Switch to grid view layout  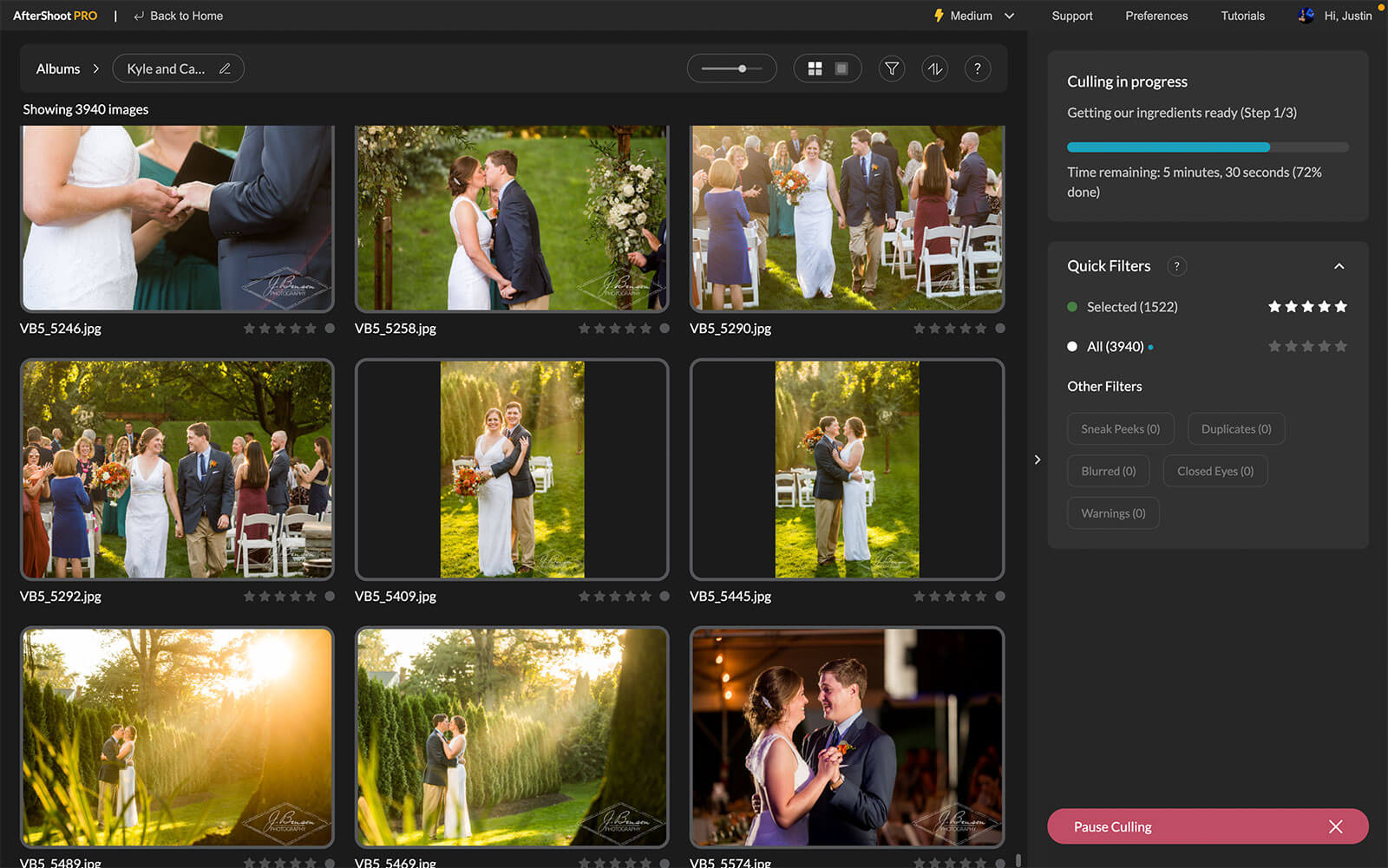(x=815, y=69)
